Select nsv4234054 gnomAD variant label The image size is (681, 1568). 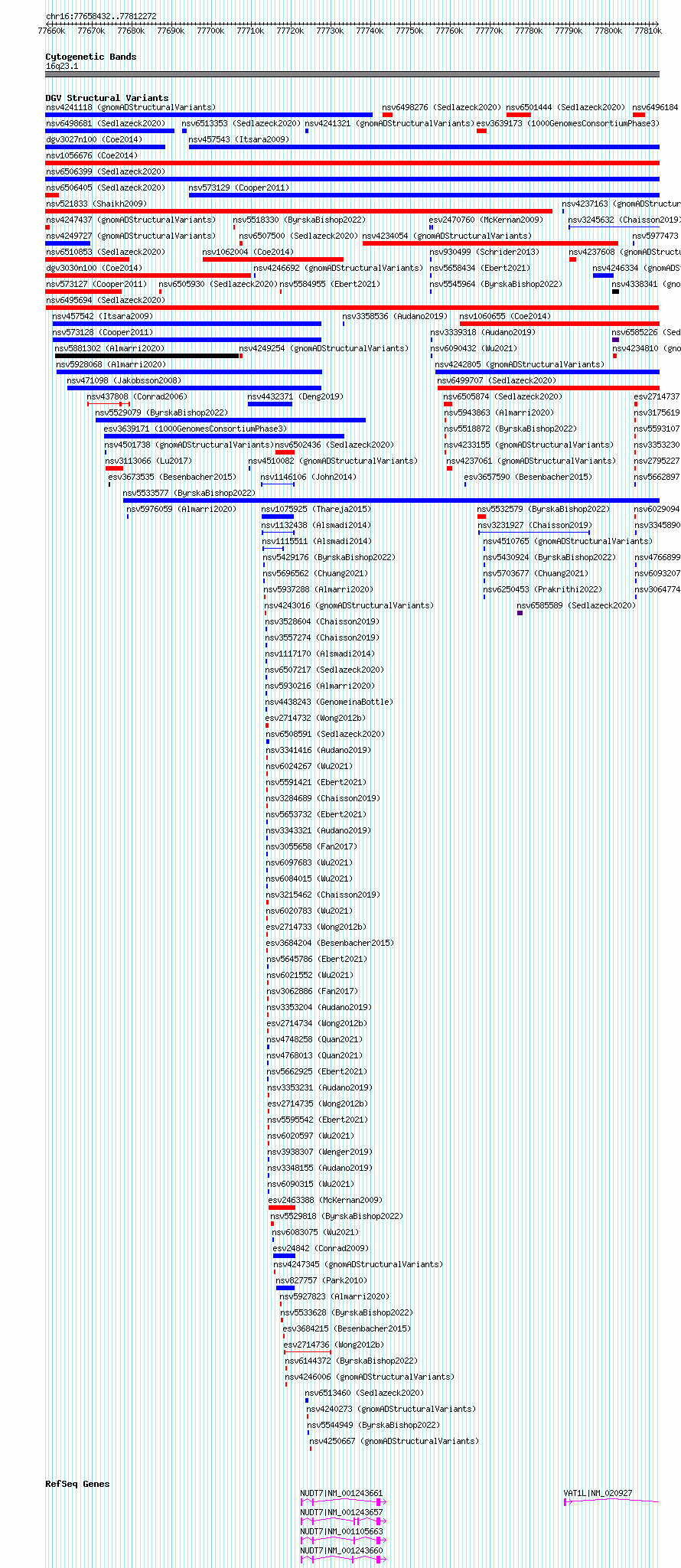448,236
